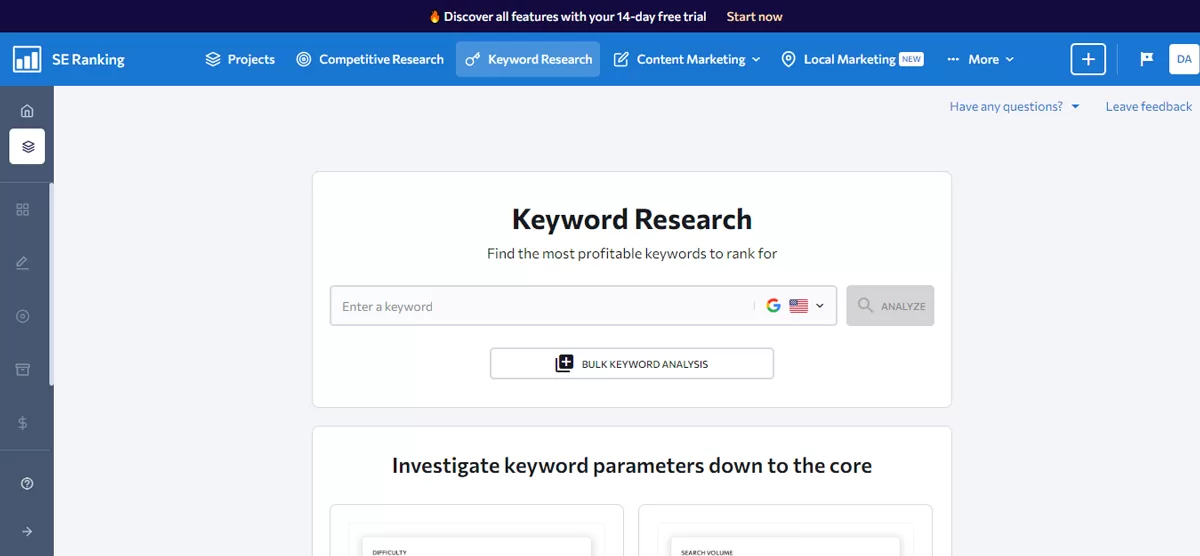Expand the More menu
This screenshot has width=1200, height=556.
980,59
